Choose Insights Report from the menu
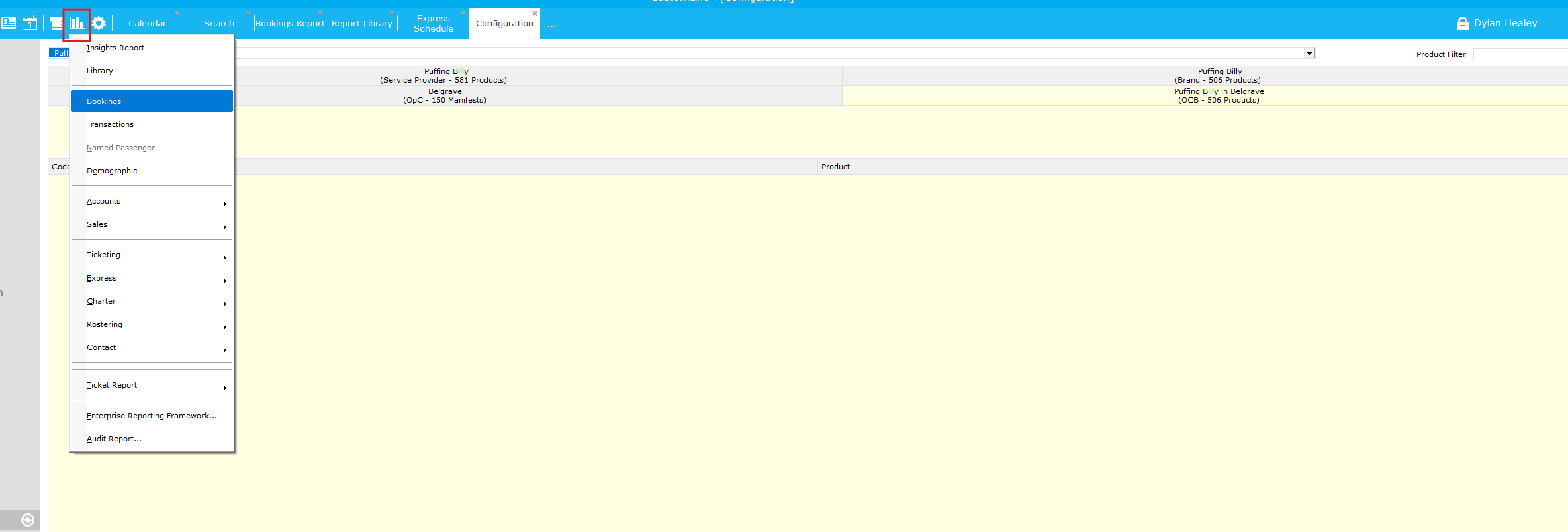 (152, 48)
